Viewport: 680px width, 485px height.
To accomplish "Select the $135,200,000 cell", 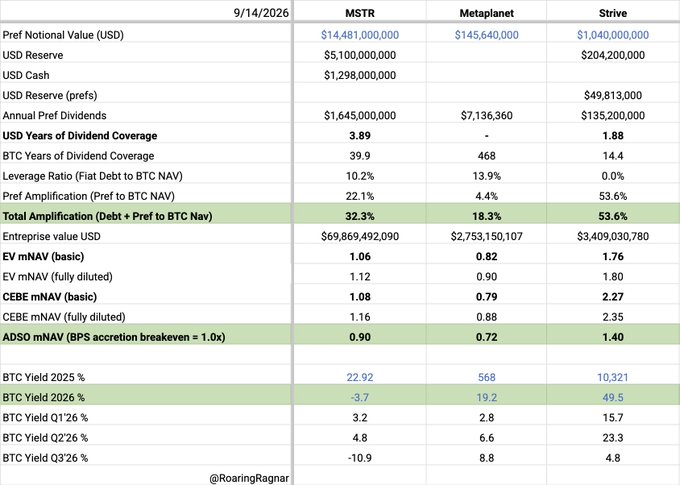I will pos(613,115).
